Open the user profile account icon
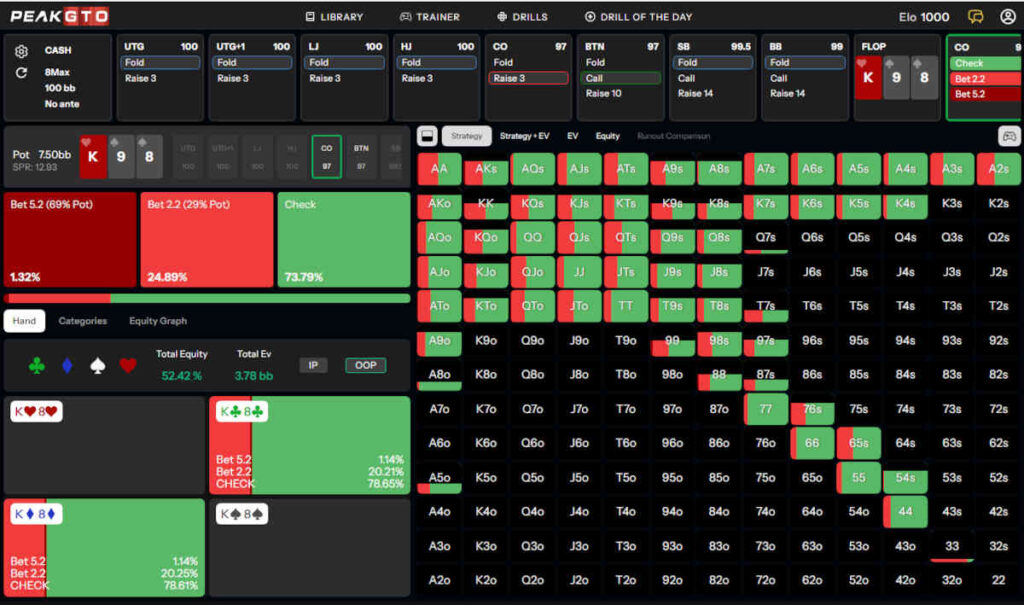1024x605 pixels. coord(1007,17)
